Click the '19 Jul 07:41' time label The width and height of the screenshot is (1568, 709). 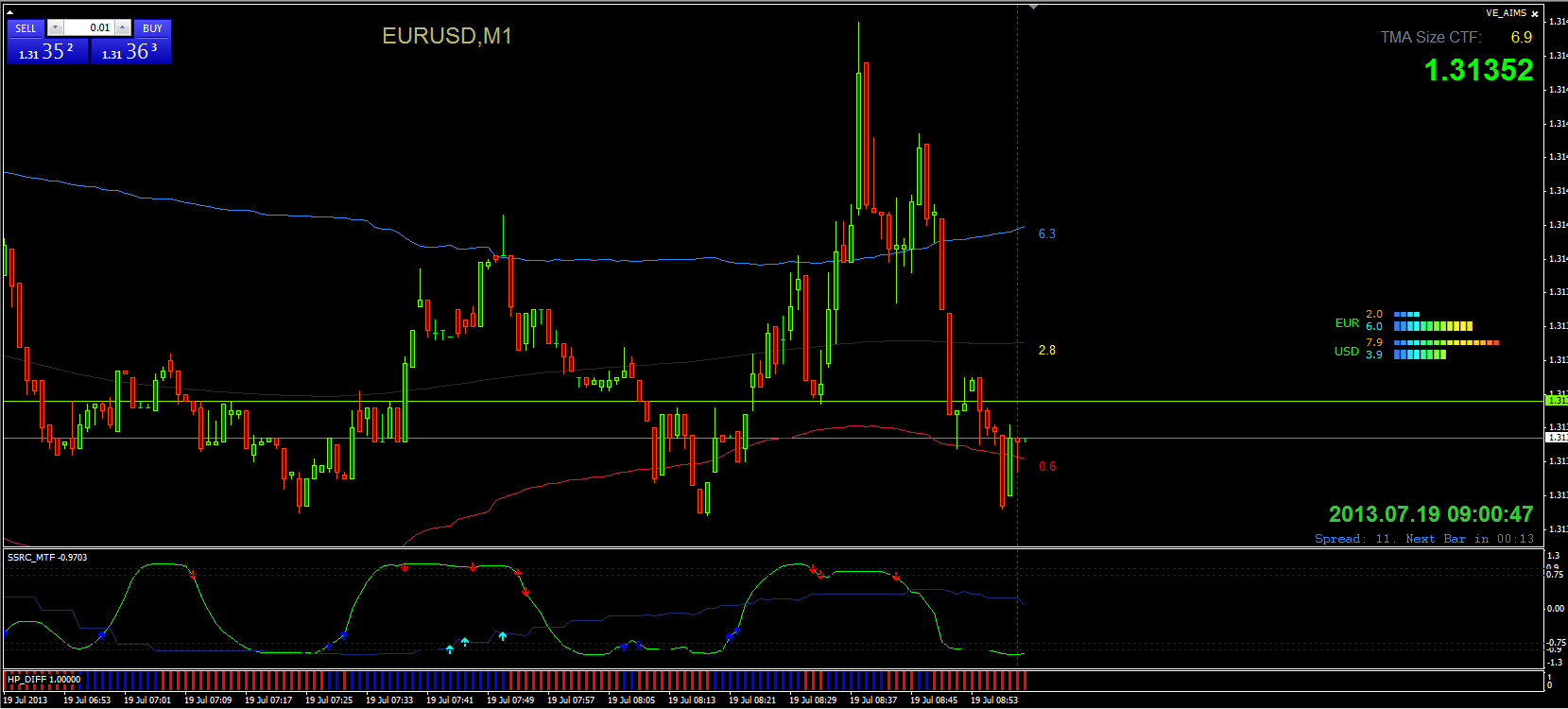(450, 700)
